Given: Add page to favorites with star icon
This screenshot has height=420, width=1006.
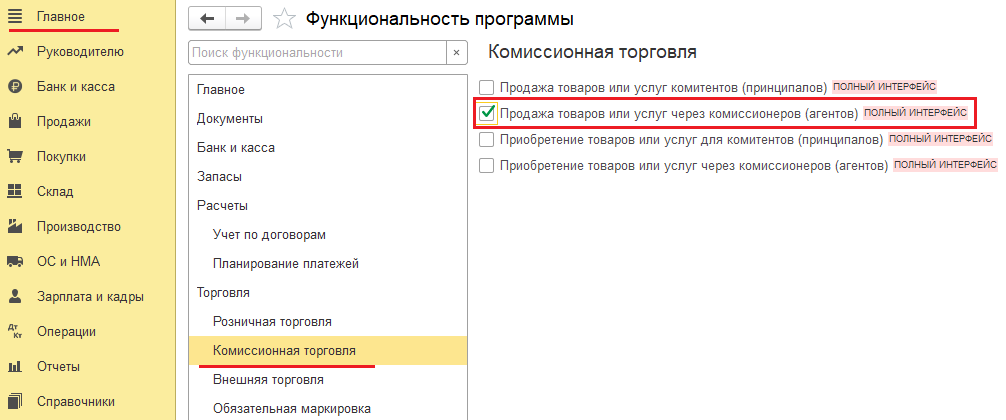Looking at the screenshot, I should 285,19.
